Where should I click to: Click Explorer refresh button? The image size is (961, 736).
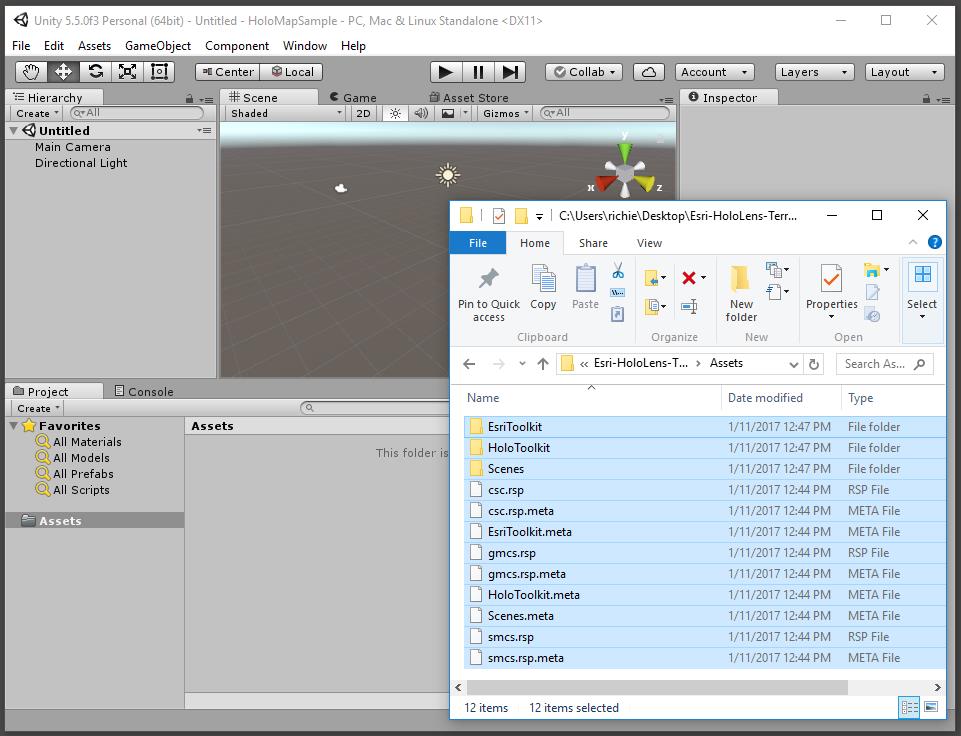[x=814, y=364]
